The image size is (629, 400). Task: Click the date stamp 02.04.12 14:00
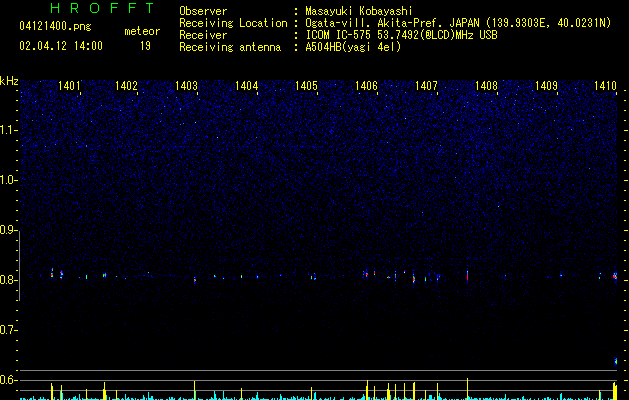pyautogui.click(x=61, y=46)
